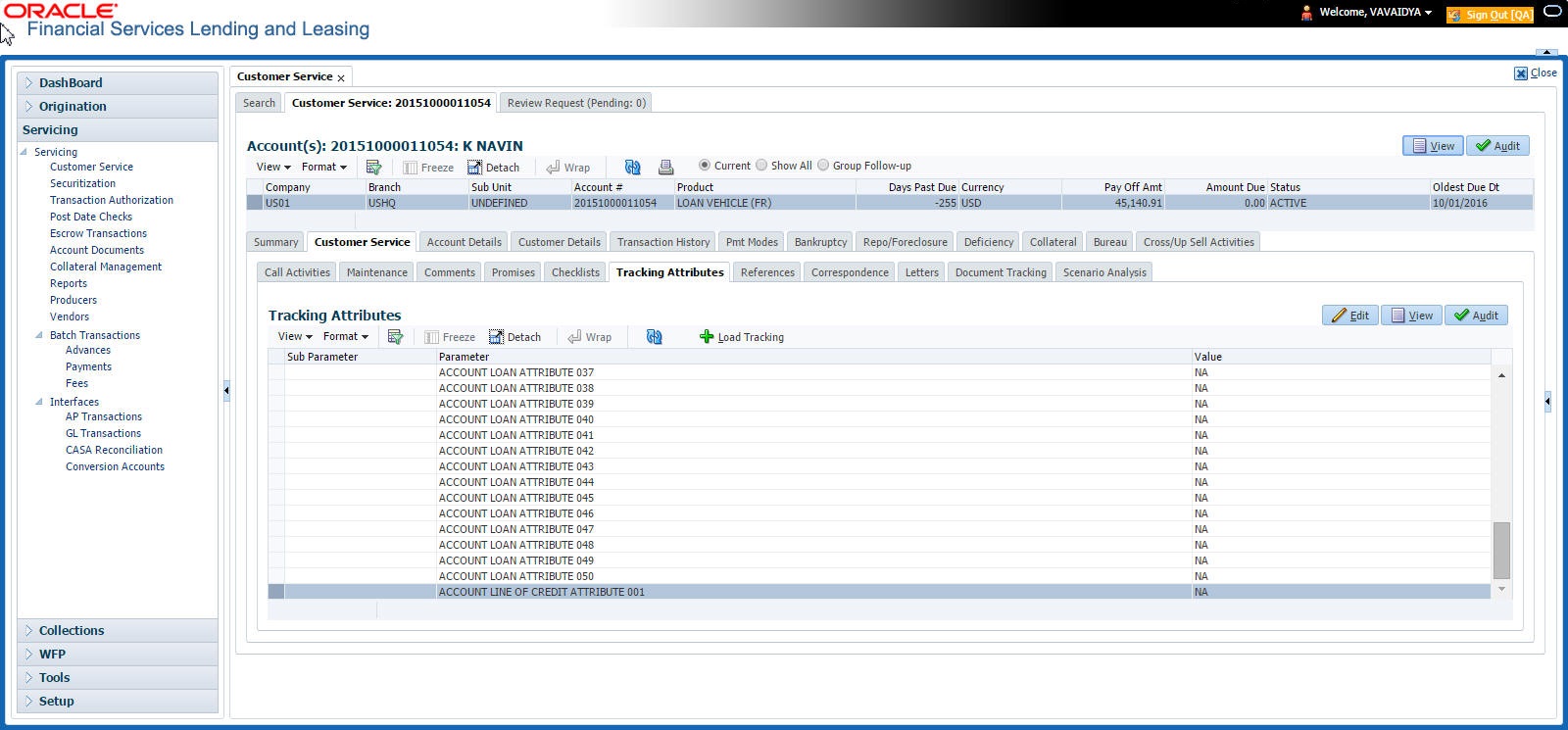Open the account table Format menu
Image resolution: width=1568 pixels, height=730 pixels.
pyautogui.click(x=324, y=167)
